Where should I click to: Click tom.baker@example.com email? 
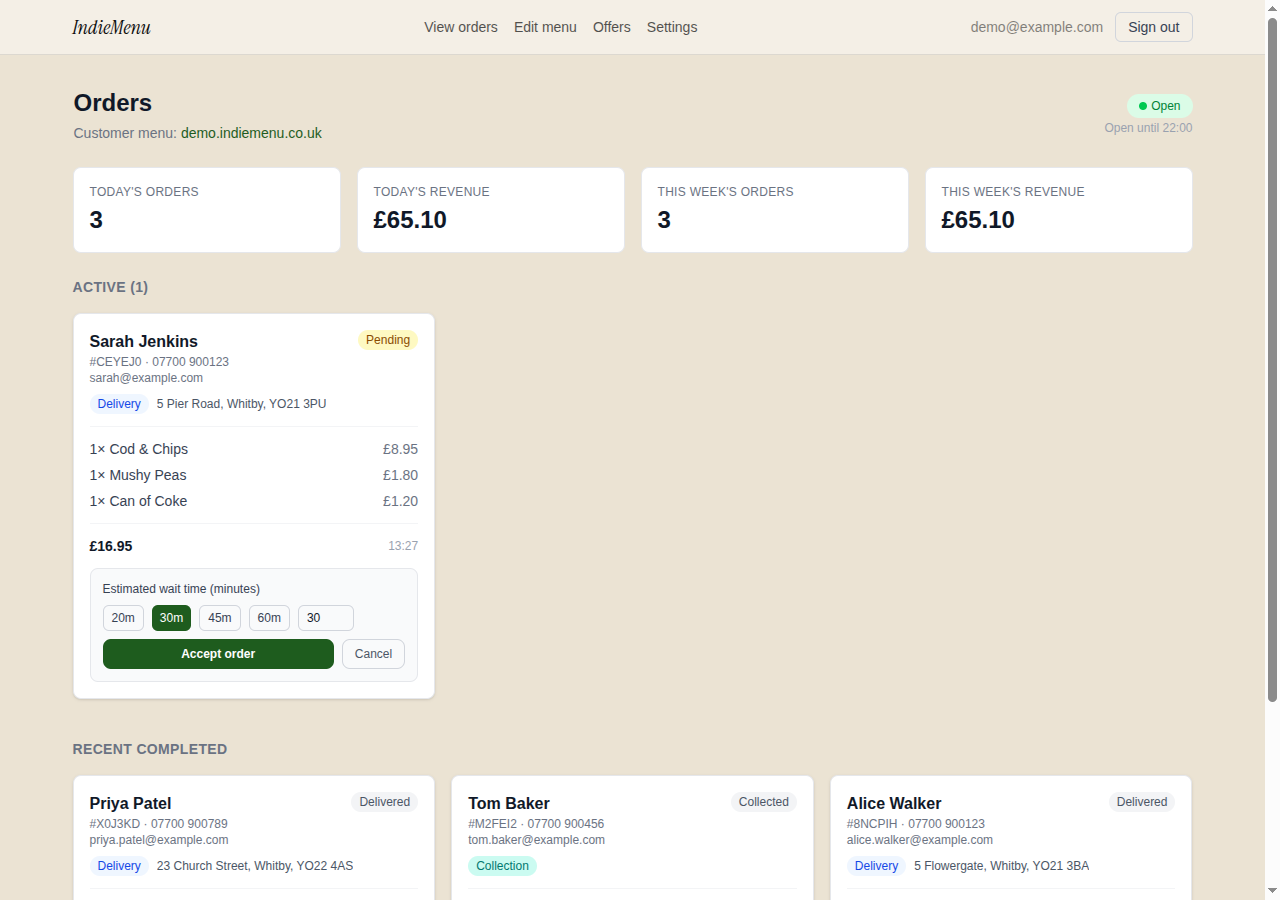click(537, 840)
